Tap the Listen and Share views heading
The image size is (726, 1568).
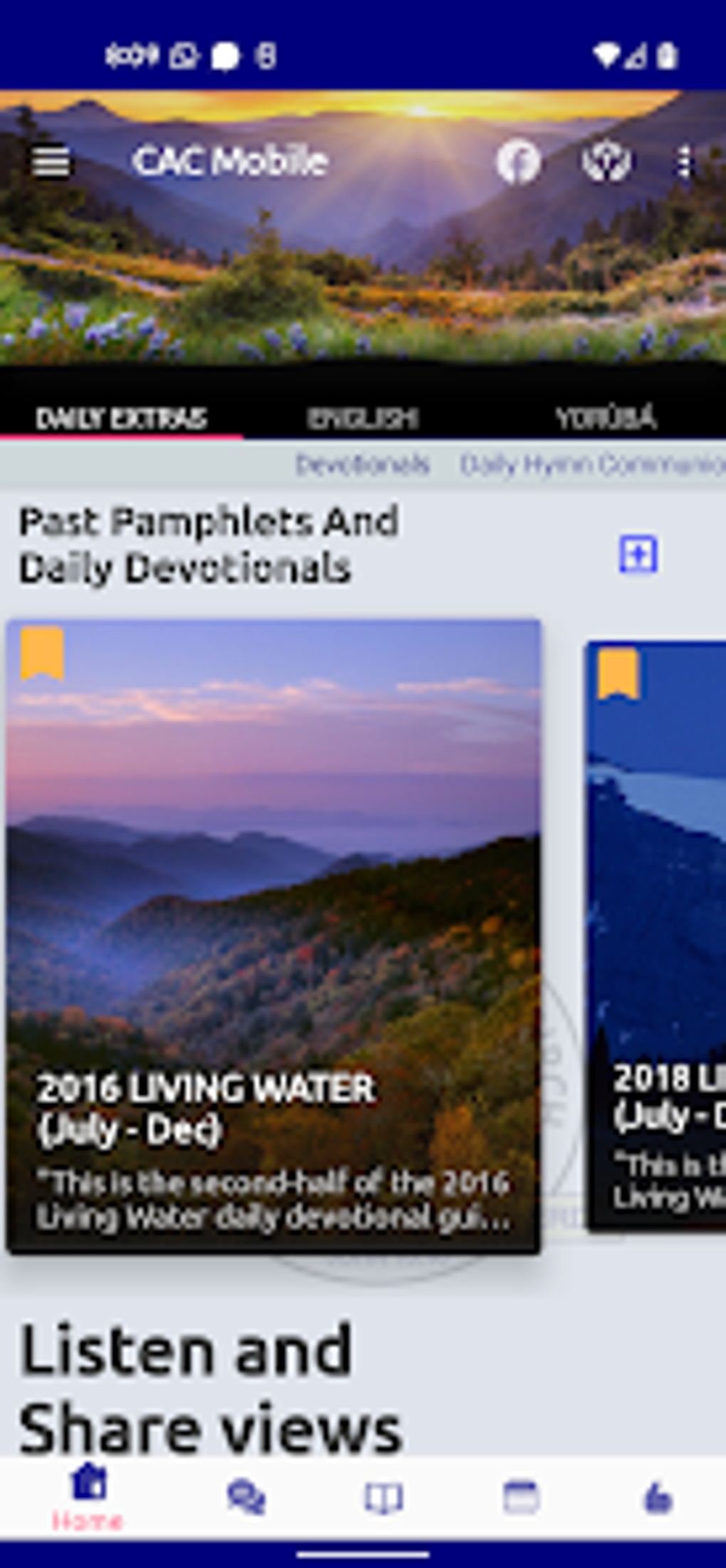tap(211, 1389)
